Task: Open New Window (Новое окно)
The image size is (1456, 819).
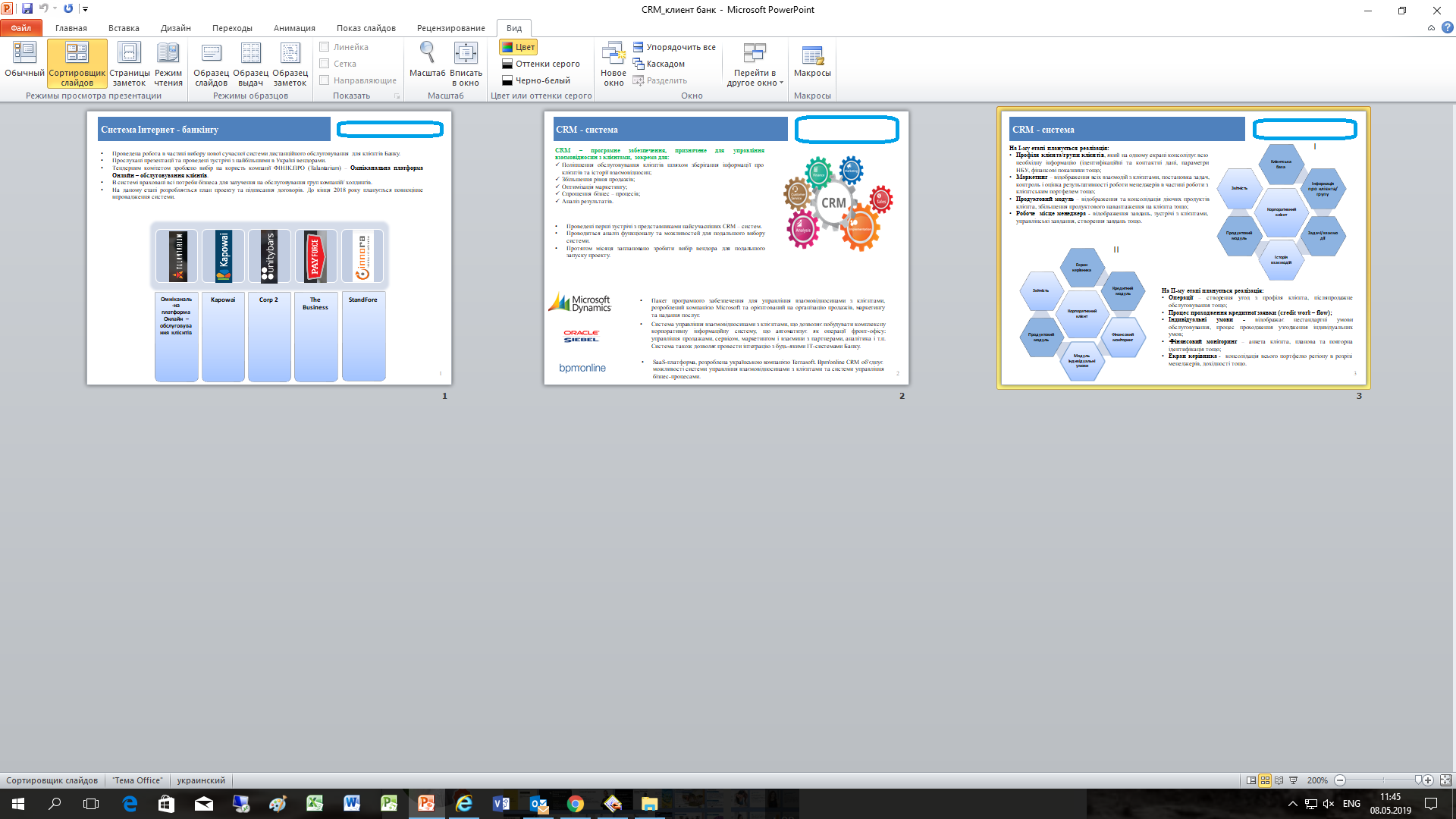Action: (613, 64)
